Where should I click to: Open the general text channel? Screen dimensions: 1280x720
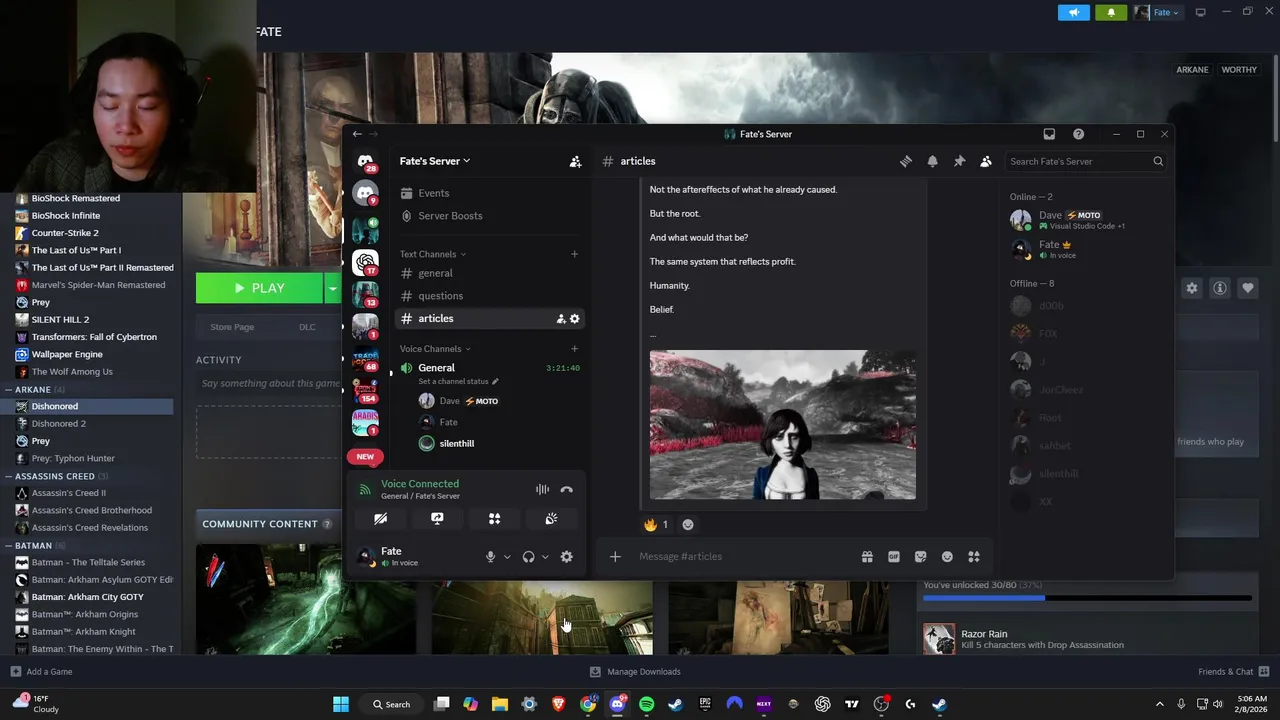[x=489, y=273]
